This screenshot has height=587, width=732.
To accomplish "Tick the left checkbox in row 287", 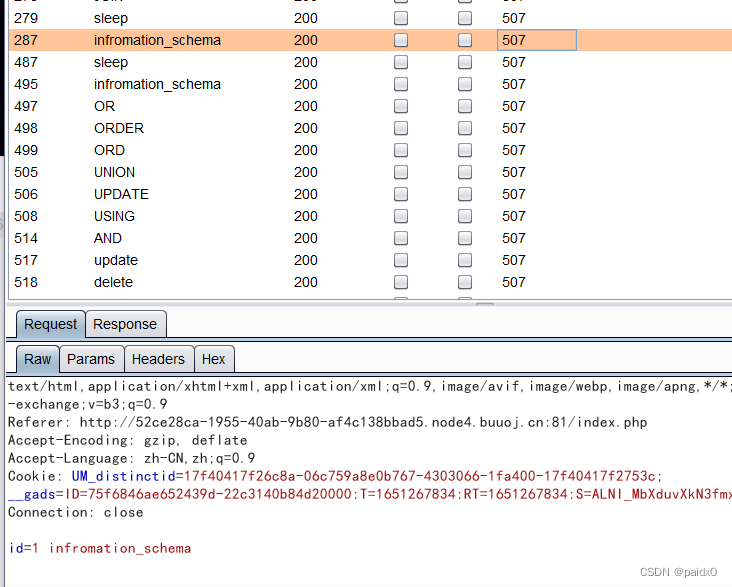I will (401, 40).
